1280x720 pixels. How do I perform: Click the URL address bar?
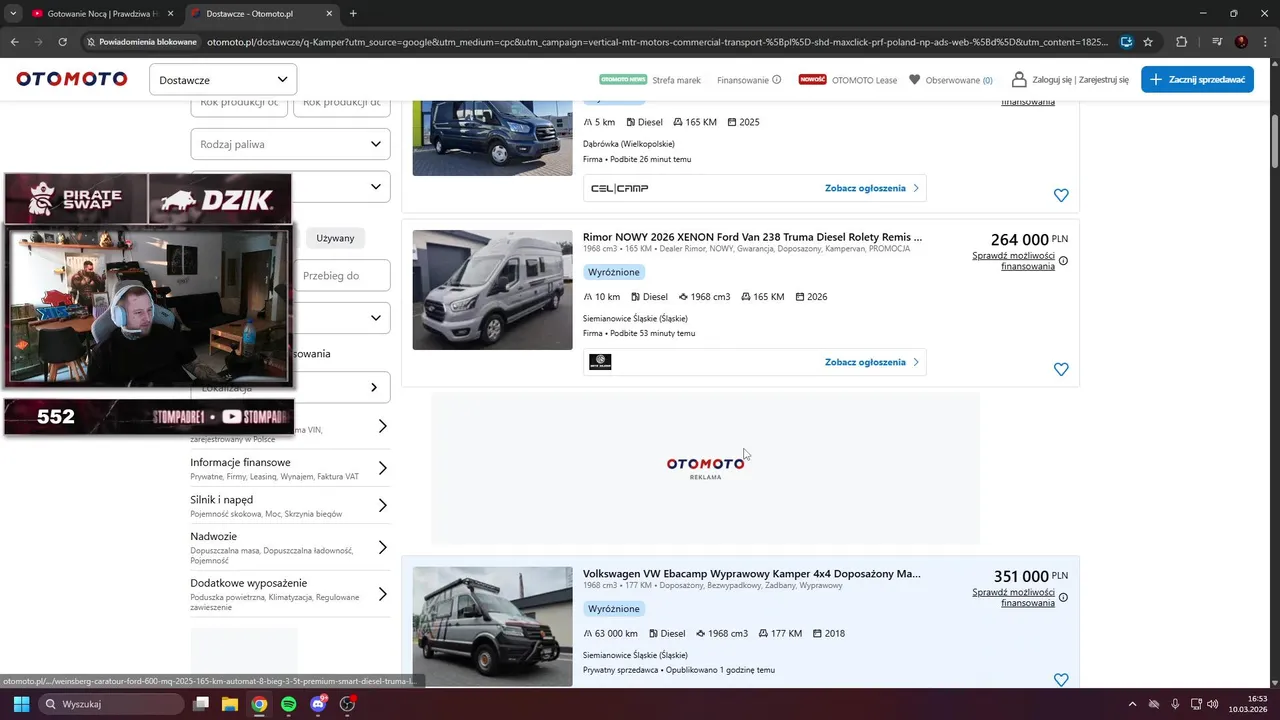(x=657, y=42)
